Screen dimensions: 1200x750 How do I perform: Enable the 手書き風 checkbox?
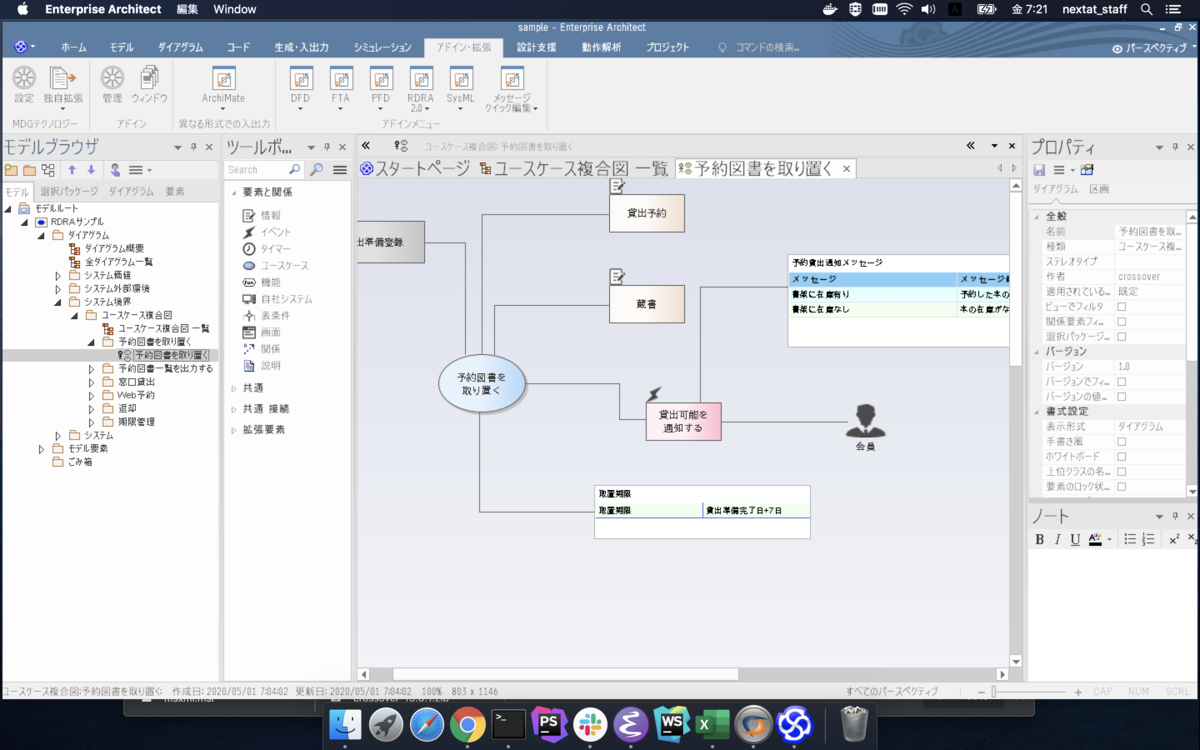click(1121, 442)
